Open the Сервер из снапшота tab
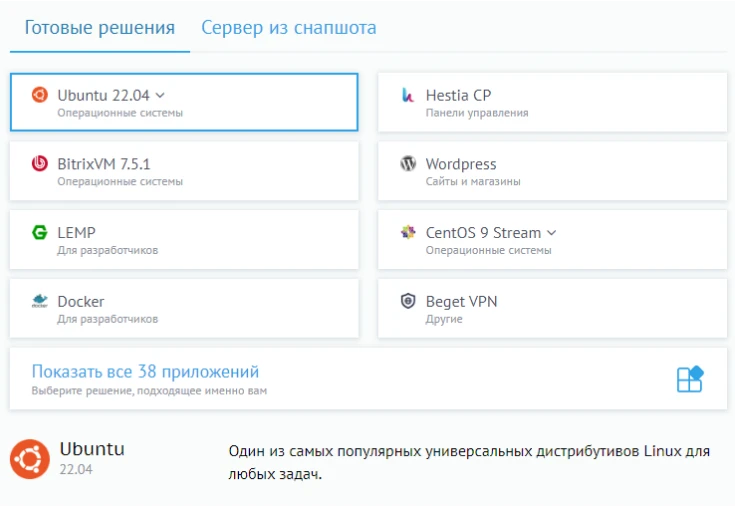Image resolution: width=735 pixels, height=507 pixels. [289, 28]
